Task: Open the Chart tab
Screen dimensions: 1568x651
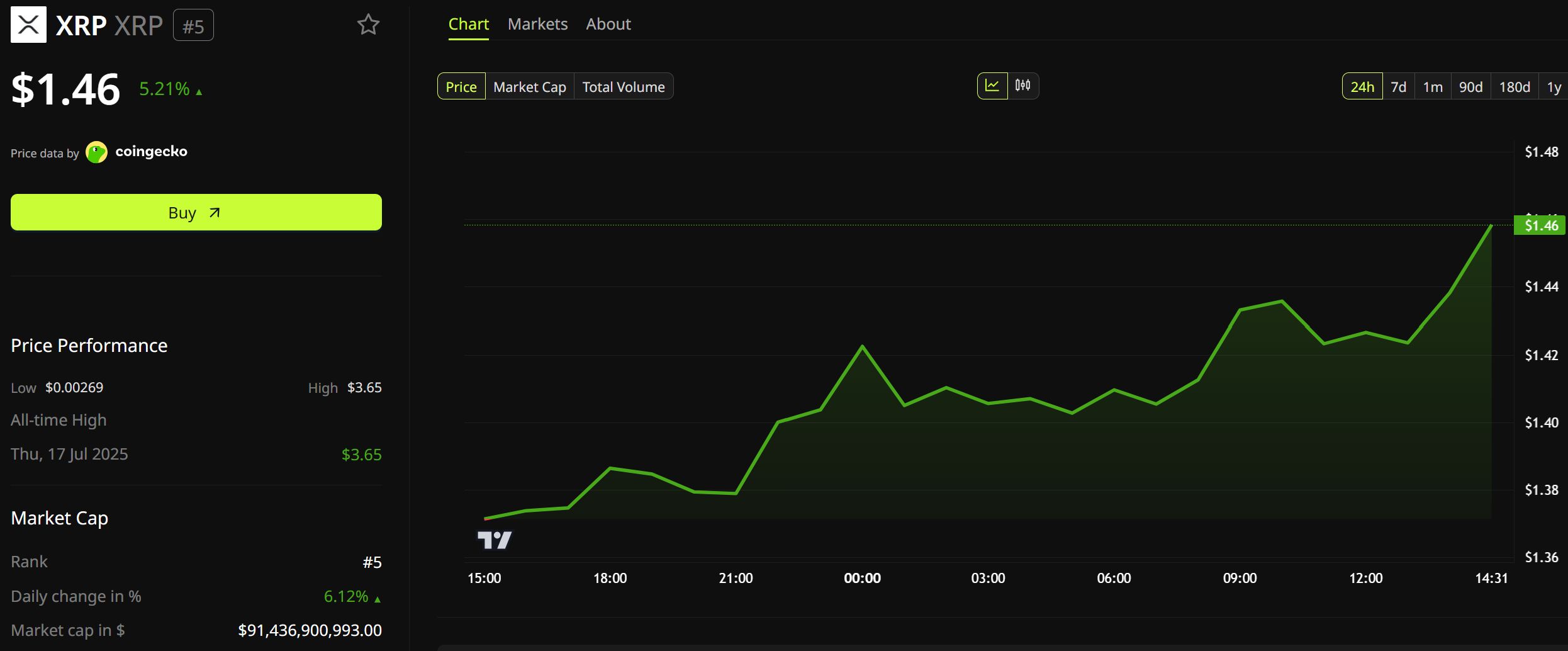Action: [469, 24]
